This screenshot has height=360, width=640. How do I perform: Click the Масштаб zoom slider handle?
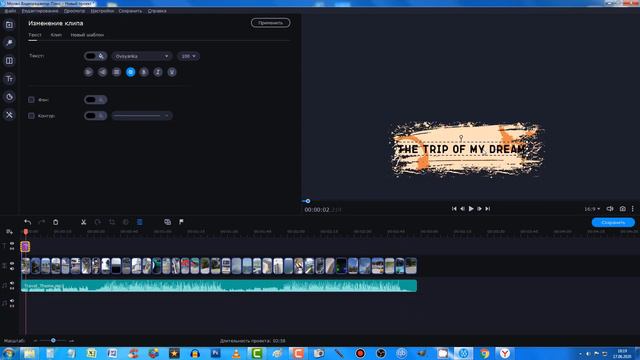53,340
